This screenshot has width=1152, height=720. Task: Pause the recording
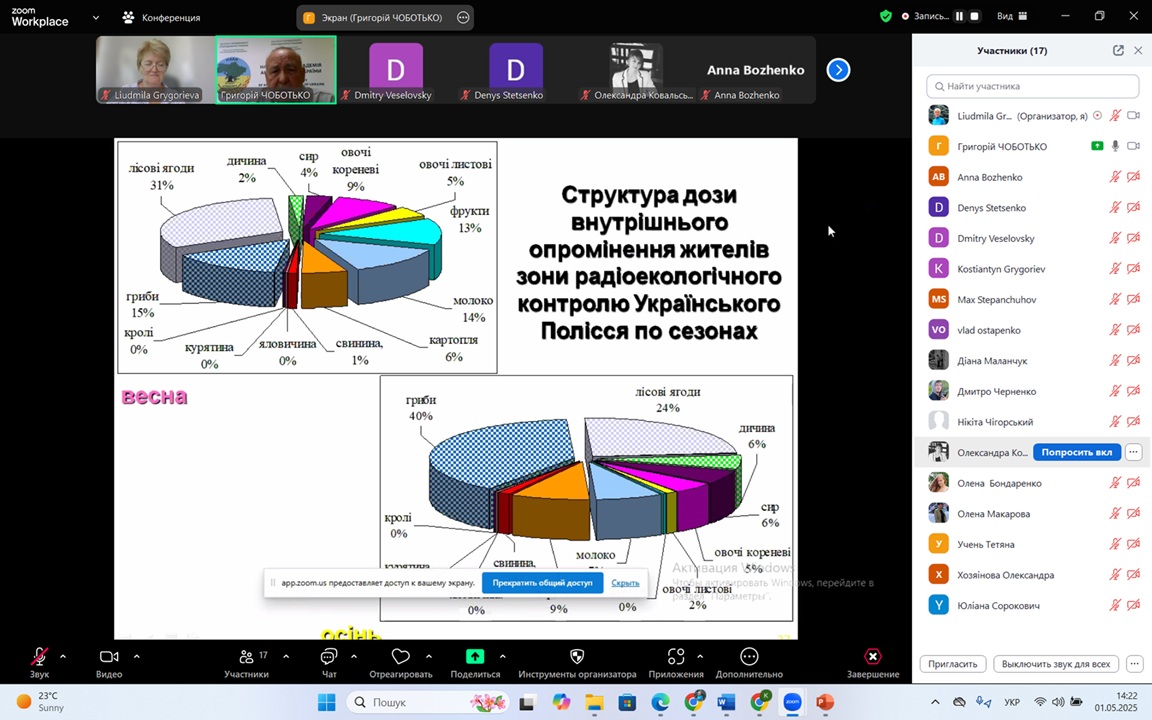click(x=960, y=16)
